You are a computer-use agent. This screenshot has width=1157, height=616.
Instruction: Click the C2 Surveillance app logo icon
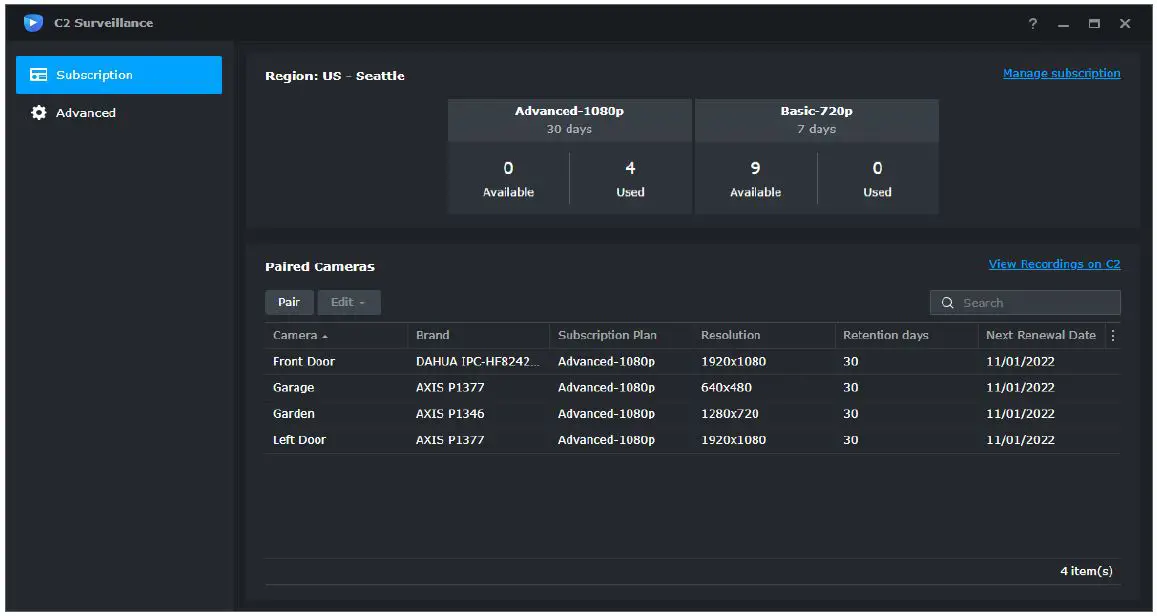[x=34, y=23]
